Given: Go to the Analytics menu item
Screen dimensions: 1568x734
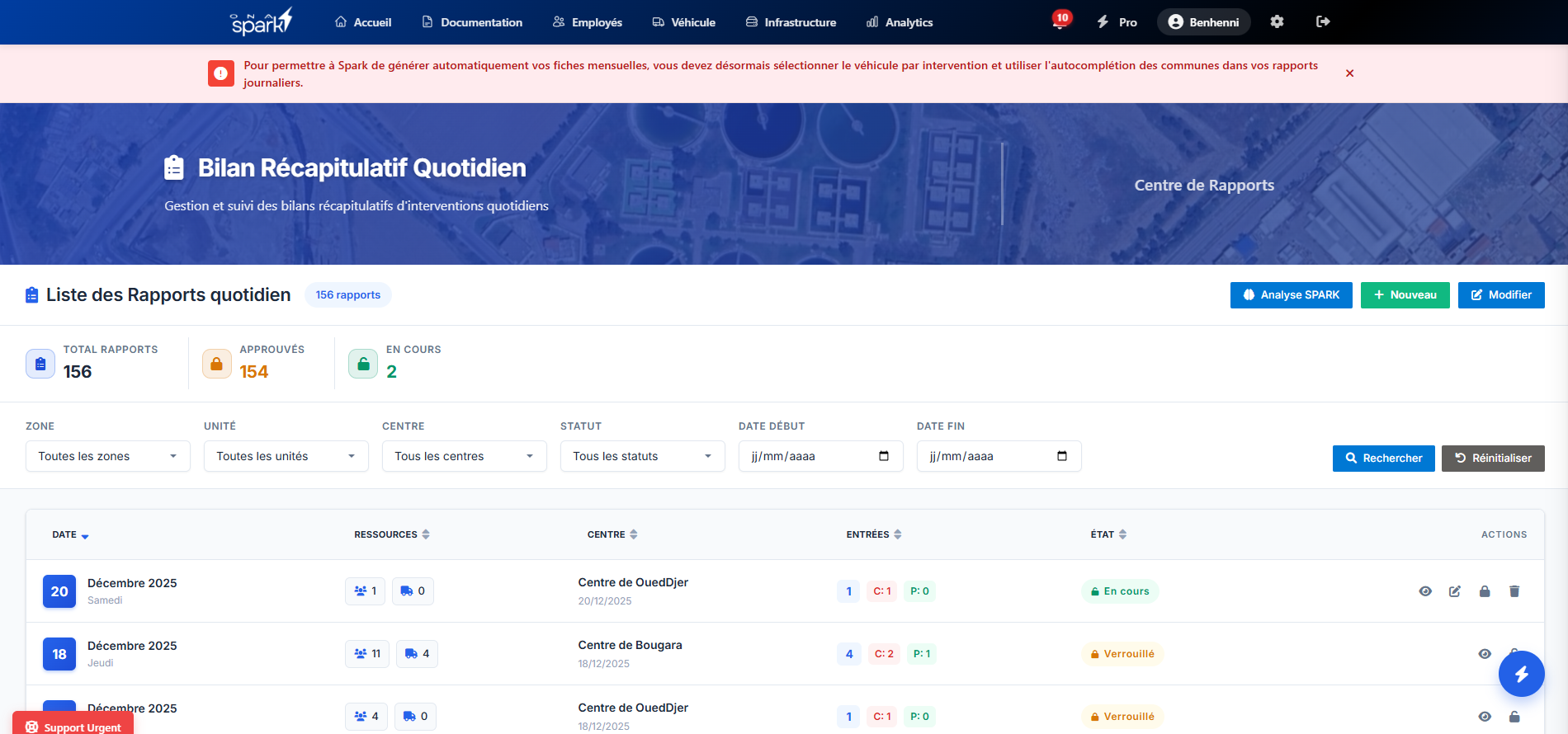Looking at the screenshot, I should 900,22.
